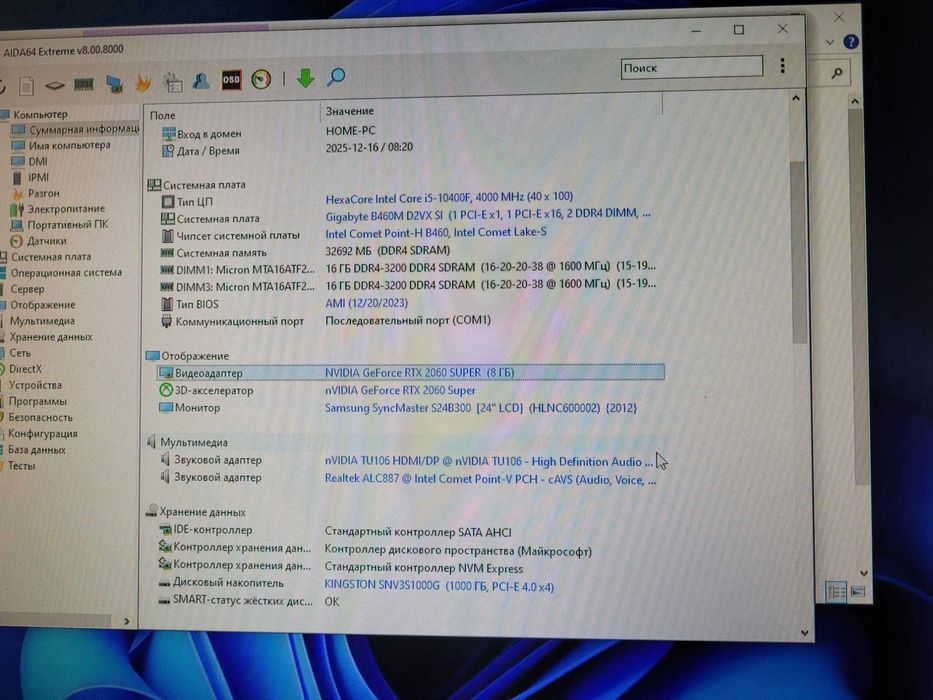Click the search magnifier in background window
Viewport: 933px width, 700px height.
point(837,73)
